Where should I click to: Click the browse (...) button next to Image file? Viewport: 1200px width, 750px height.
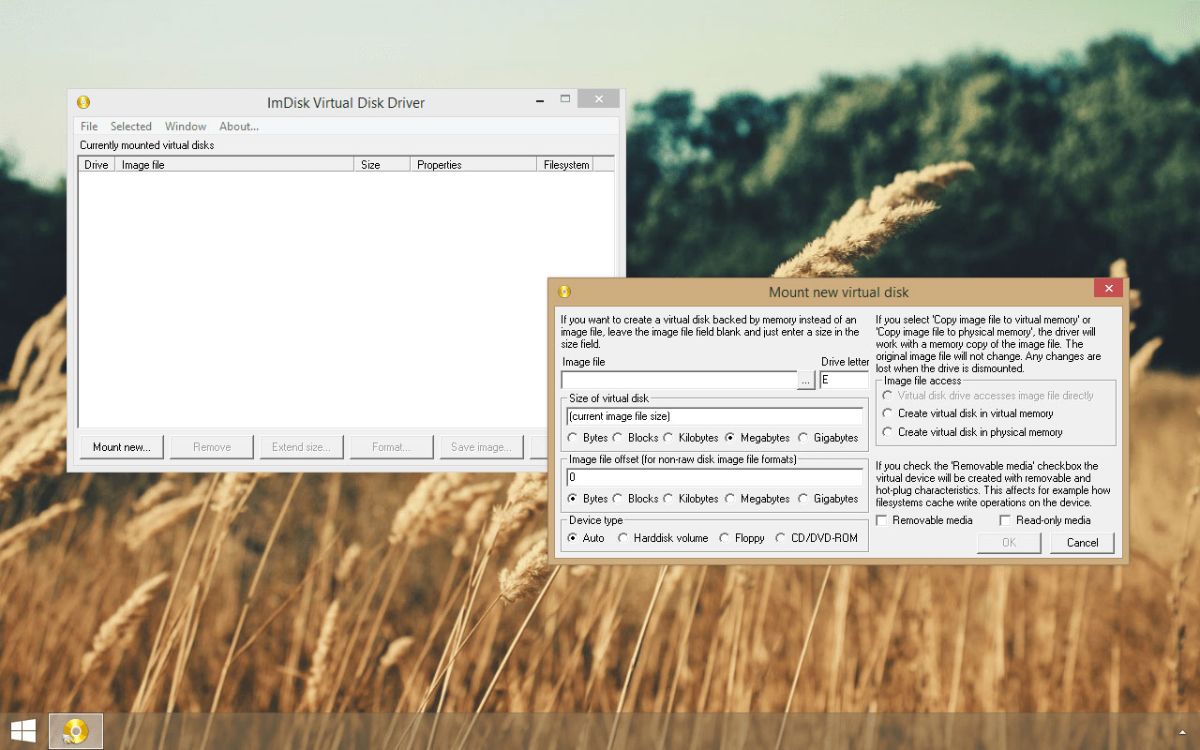[806, 380]
